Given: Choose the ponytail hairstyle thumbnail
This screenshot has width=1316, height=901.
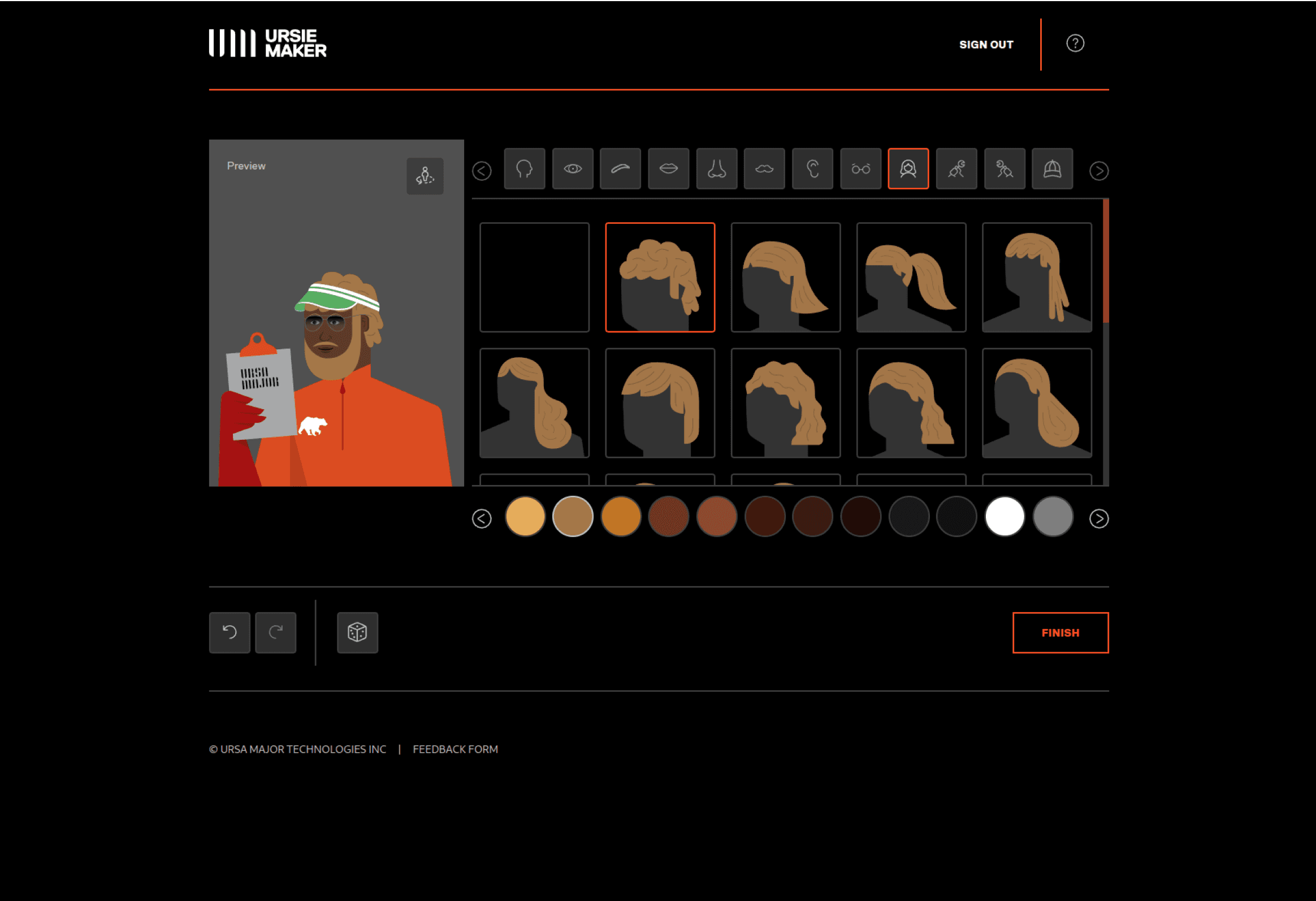Looking at the screenshot, I should 911,277.
